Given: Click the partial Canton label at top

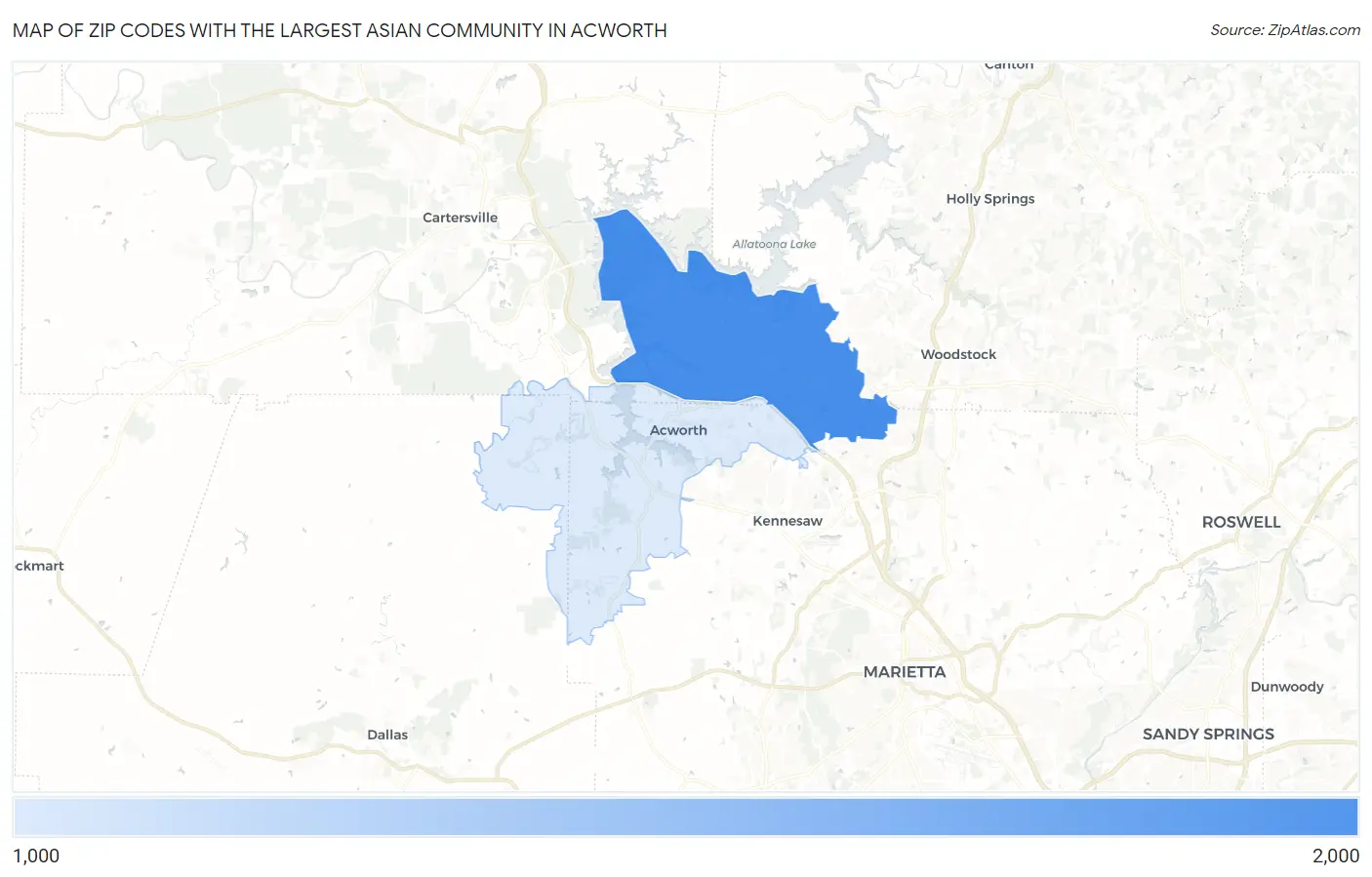Looking at the screenshot, I should (1009, 65).
